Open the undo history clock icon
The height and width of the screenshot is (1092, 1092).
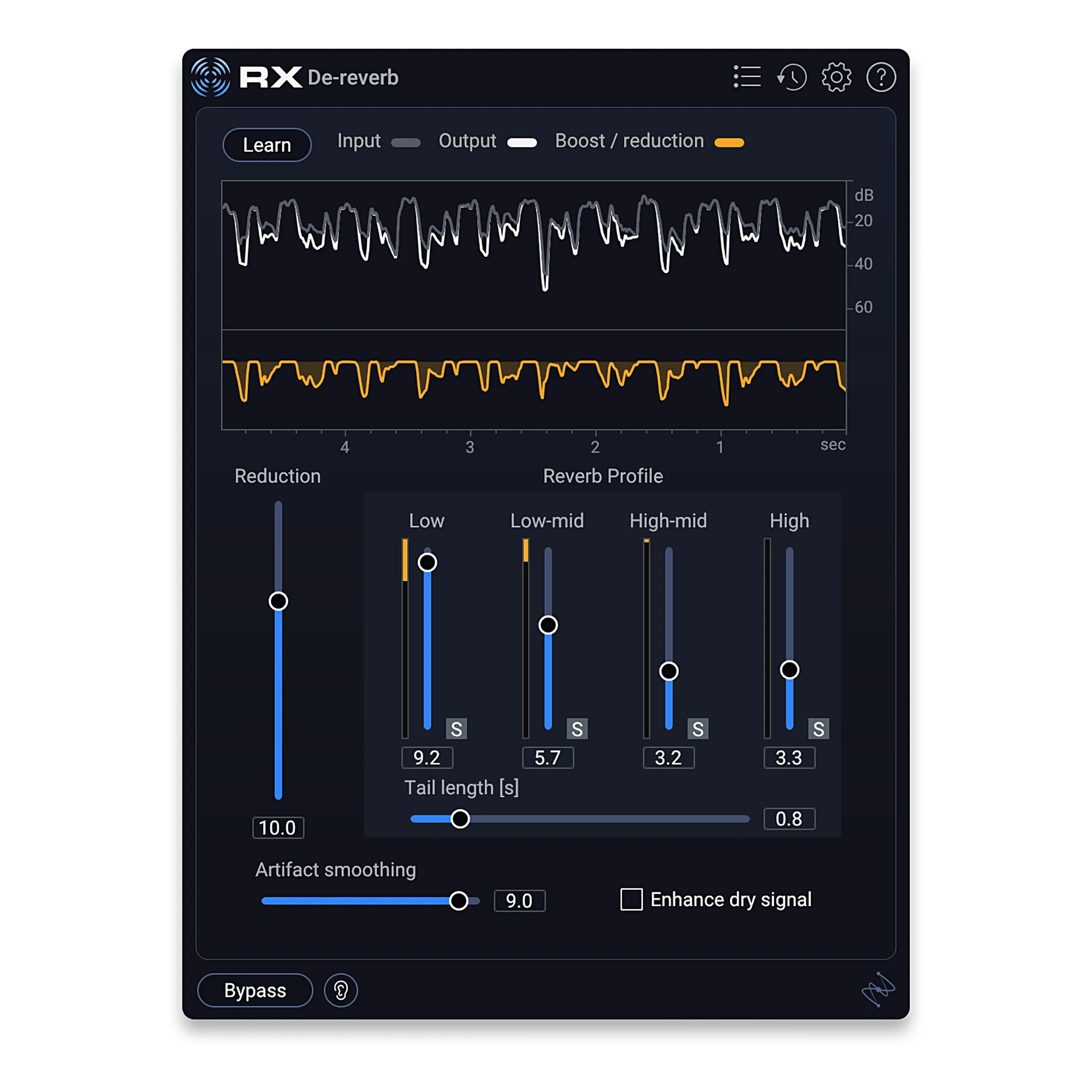click(791, 77)
